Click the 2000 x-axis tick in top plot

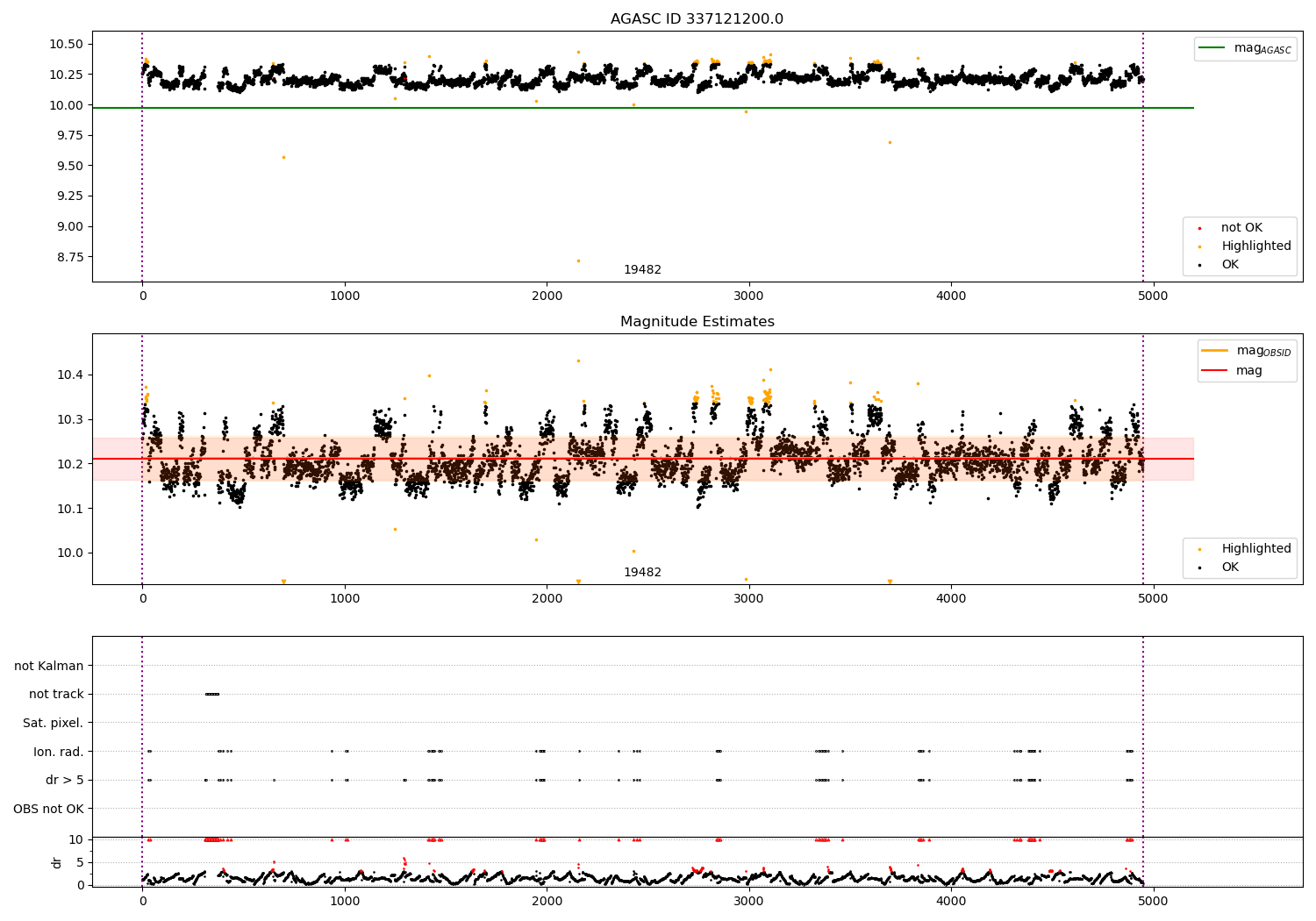[x=547, y=296]
